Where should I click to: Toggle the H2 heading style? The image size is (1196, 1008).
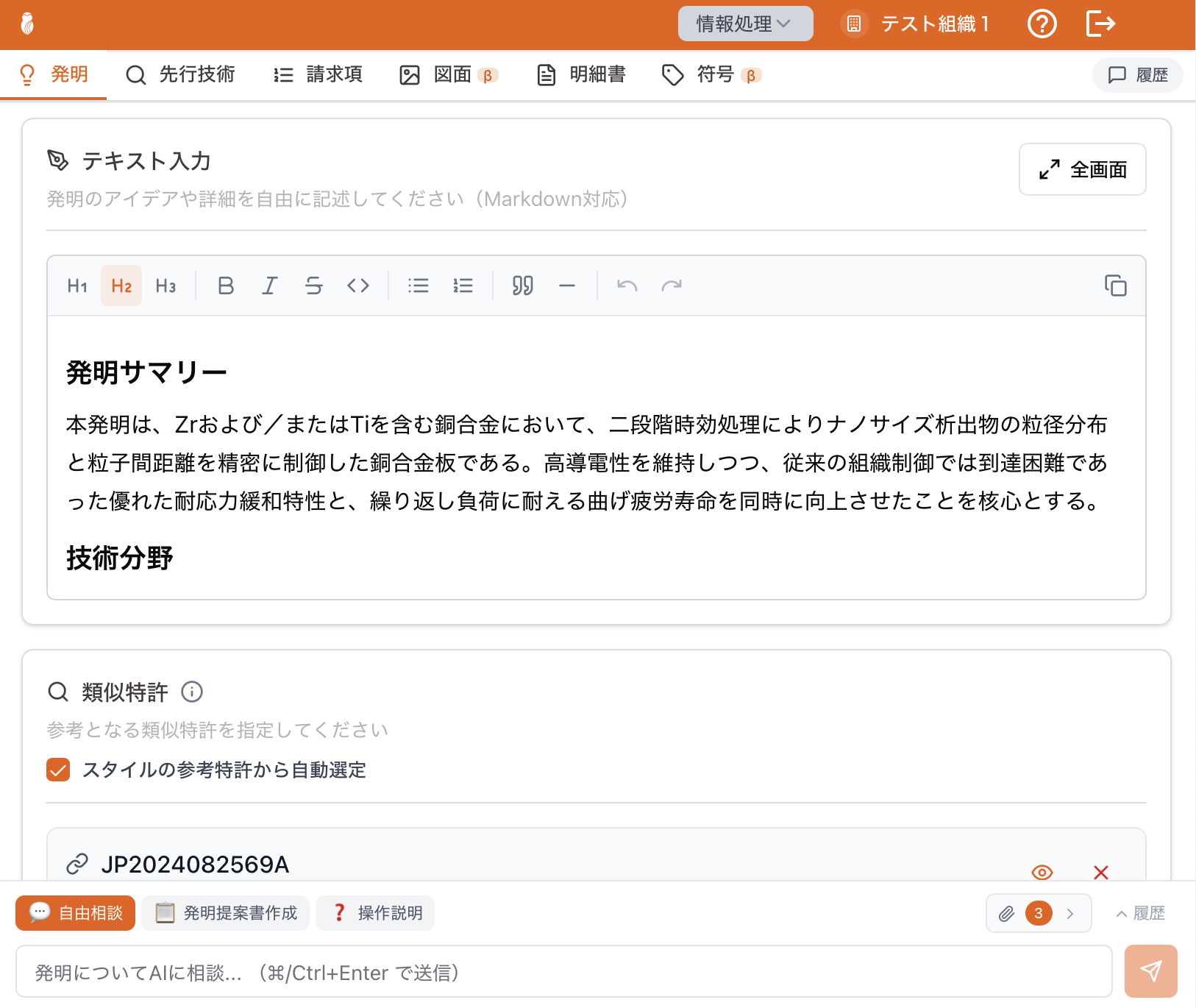click(x=121, y=285)
